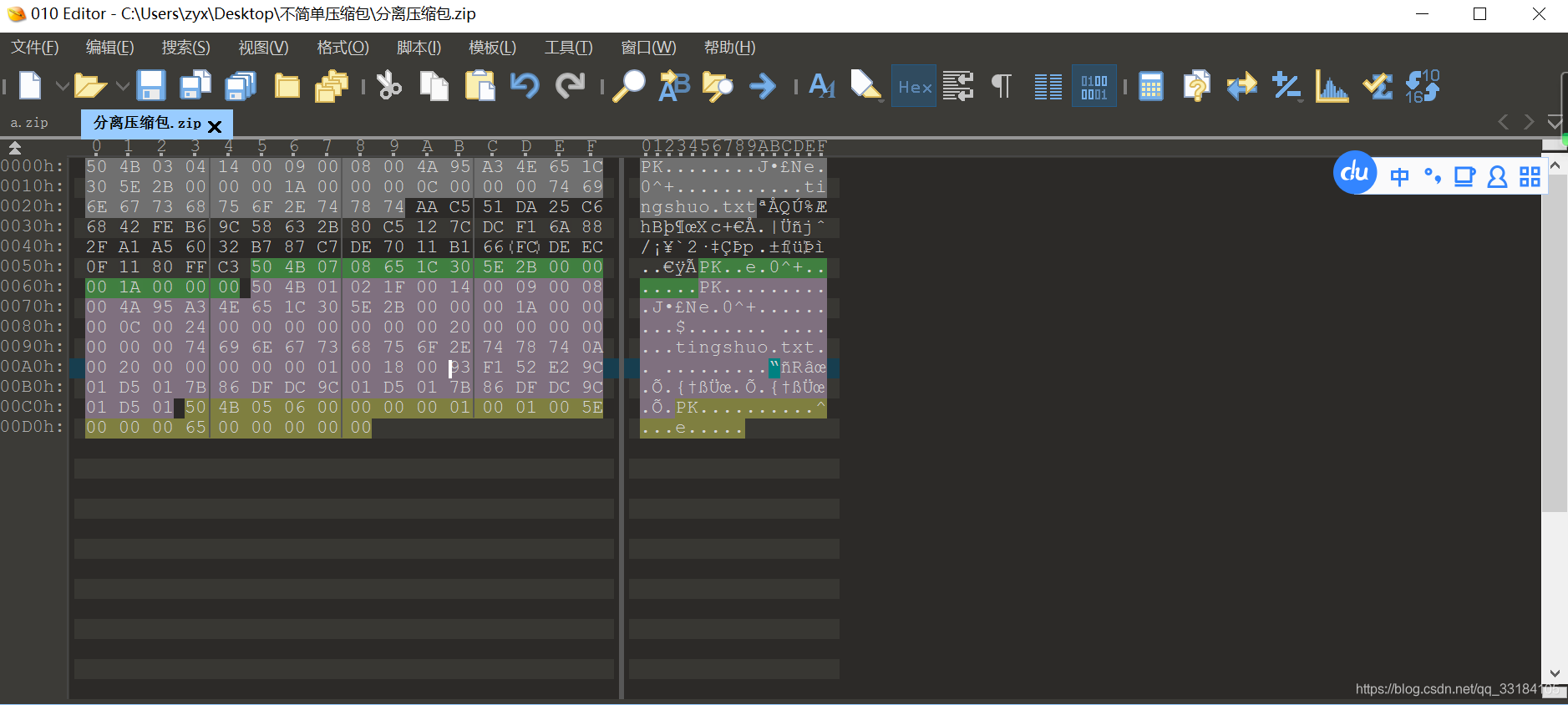Open the Calculator tool icon
The width and height of the screenshot is (1568, 705).
click(1151, 86)
